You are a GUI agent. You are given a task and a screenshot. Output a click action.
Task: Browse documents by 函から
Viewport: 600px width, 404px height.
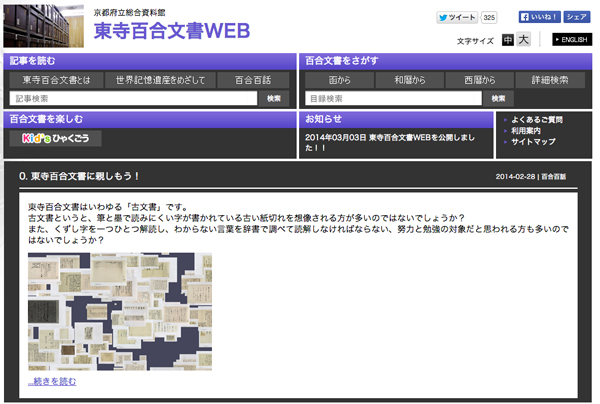tap(339, 79)
